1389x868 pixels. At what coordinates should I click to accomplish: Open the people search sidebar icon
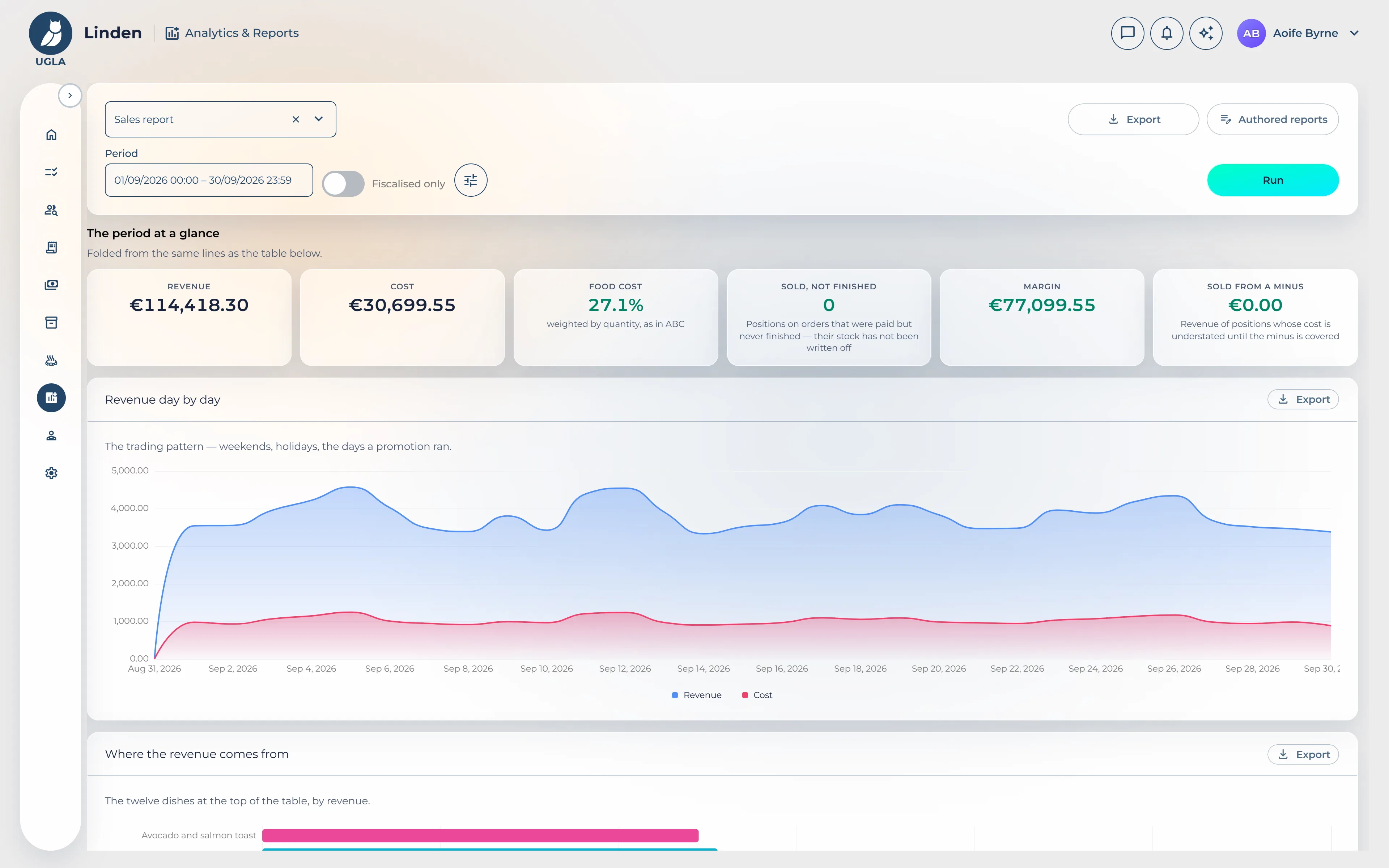click(51, 209)
